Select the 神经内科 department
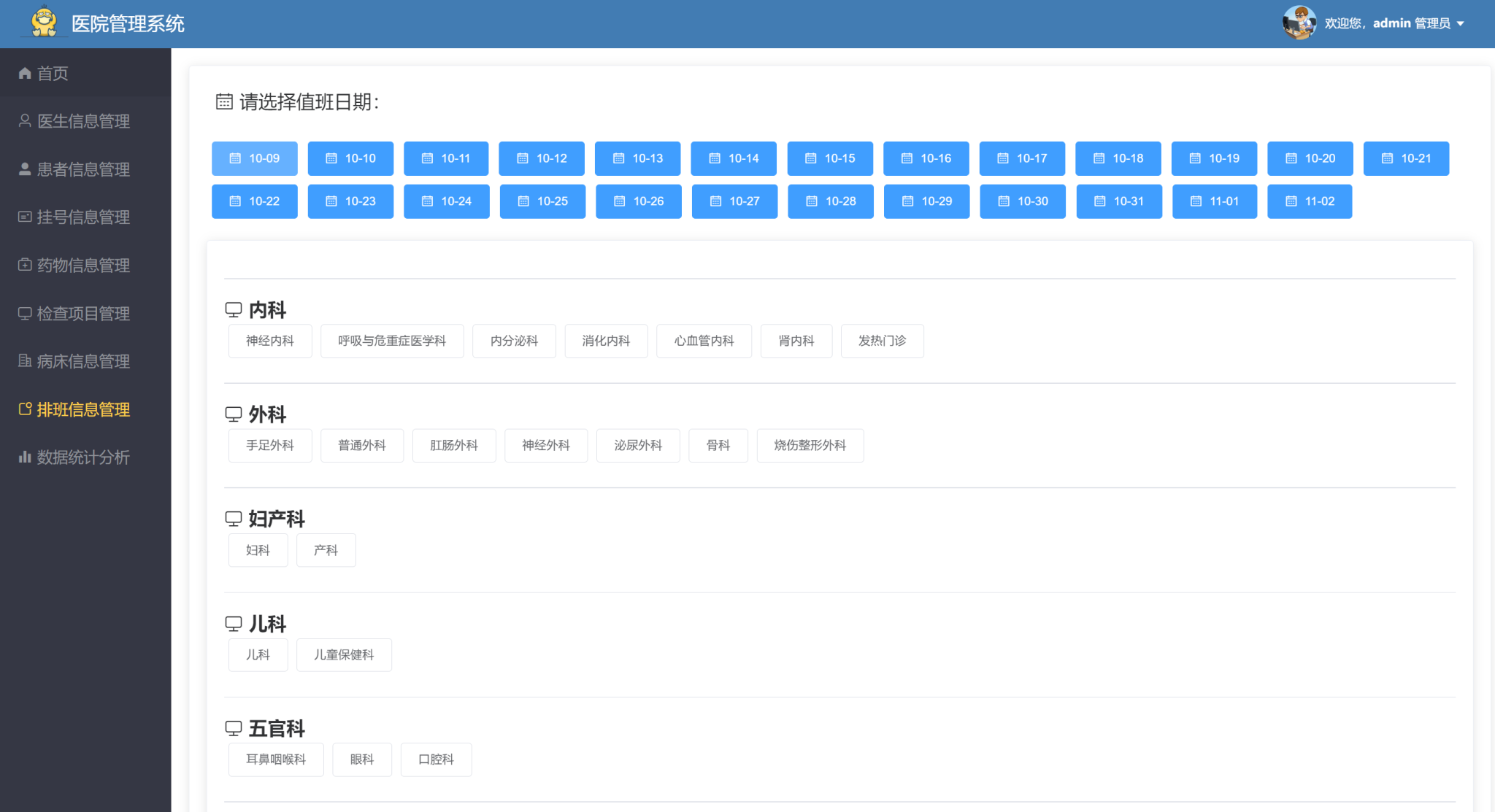1495x812 pixels. tap(270, 341)
